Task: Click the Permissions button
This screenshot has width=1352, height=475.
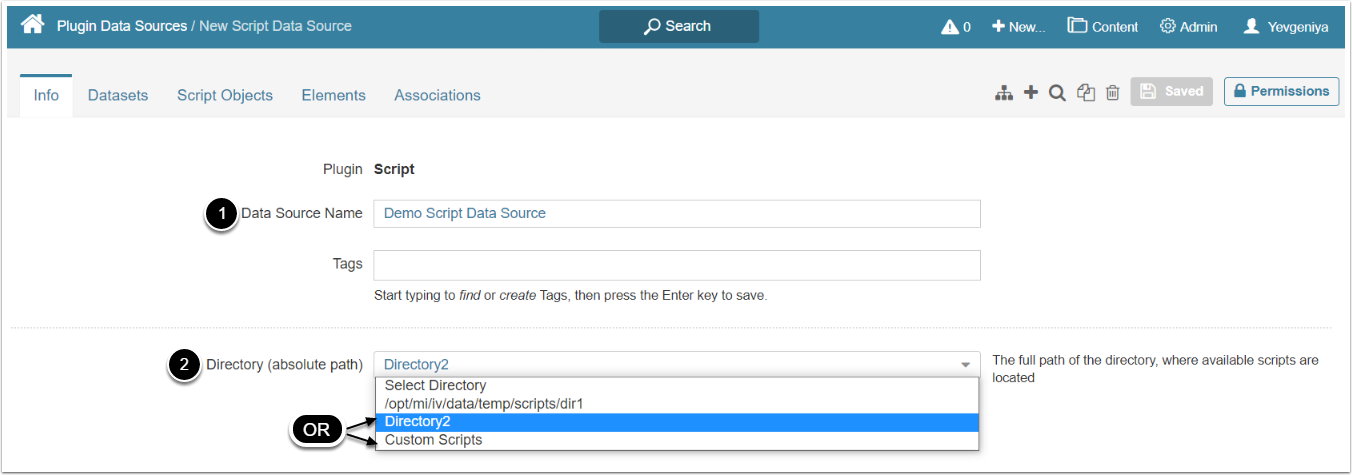Action: pyautogui.click(x=1281, y=91)
